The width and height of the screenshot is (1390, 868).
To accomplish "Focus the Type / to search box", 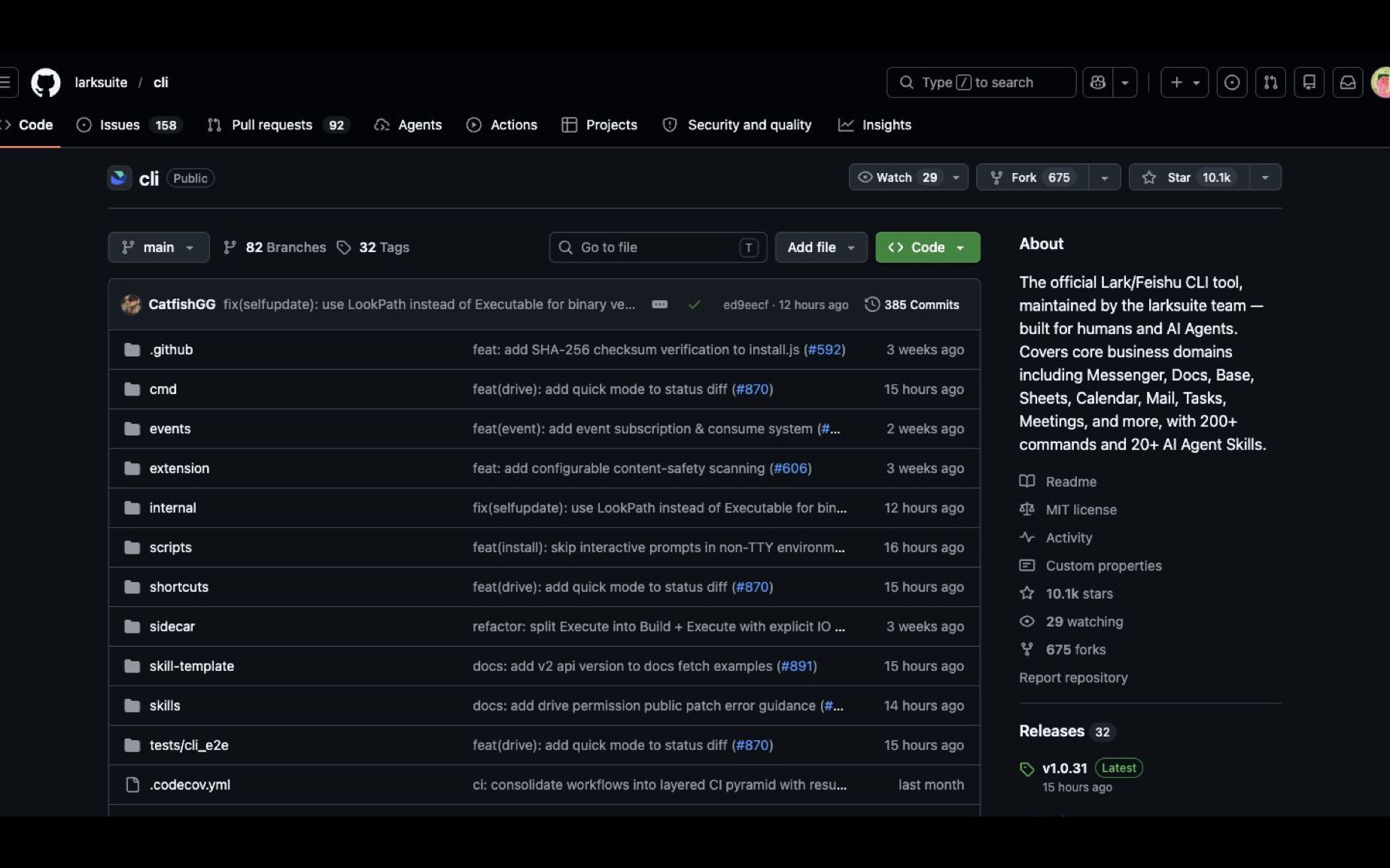I will coord(981,83).
